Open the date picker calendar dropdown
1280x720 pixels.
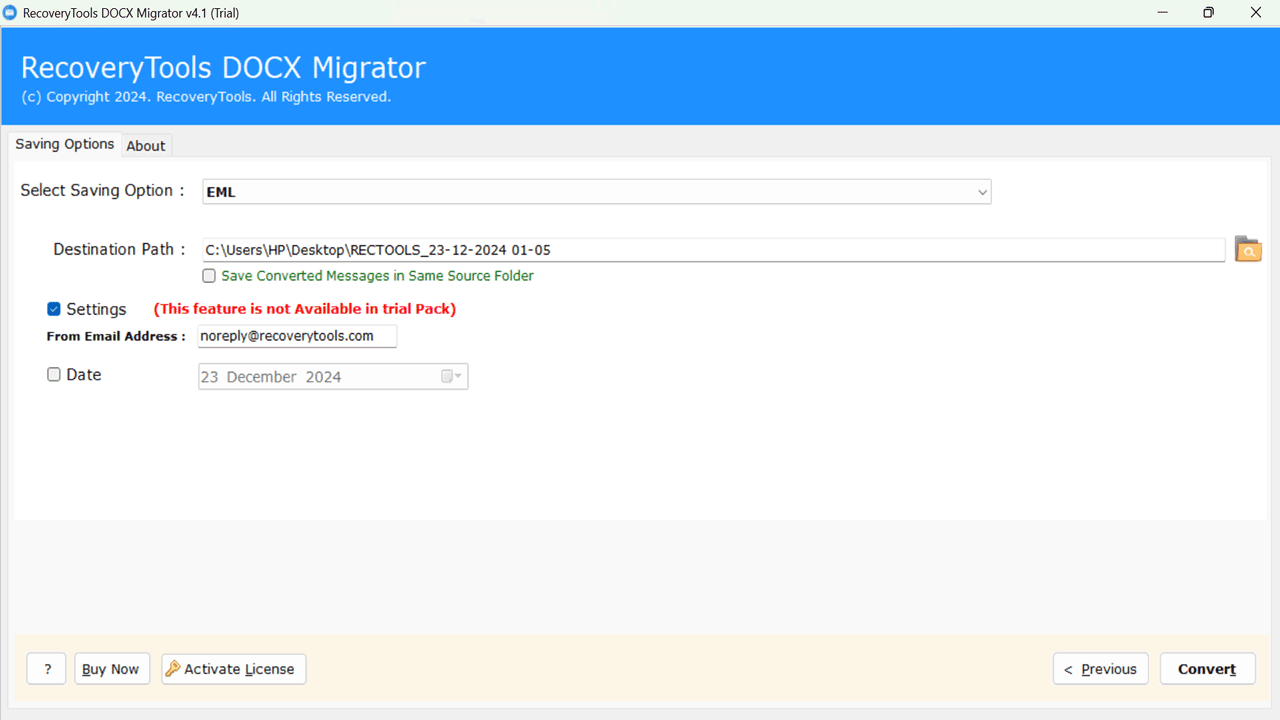[x=452, y=377]
